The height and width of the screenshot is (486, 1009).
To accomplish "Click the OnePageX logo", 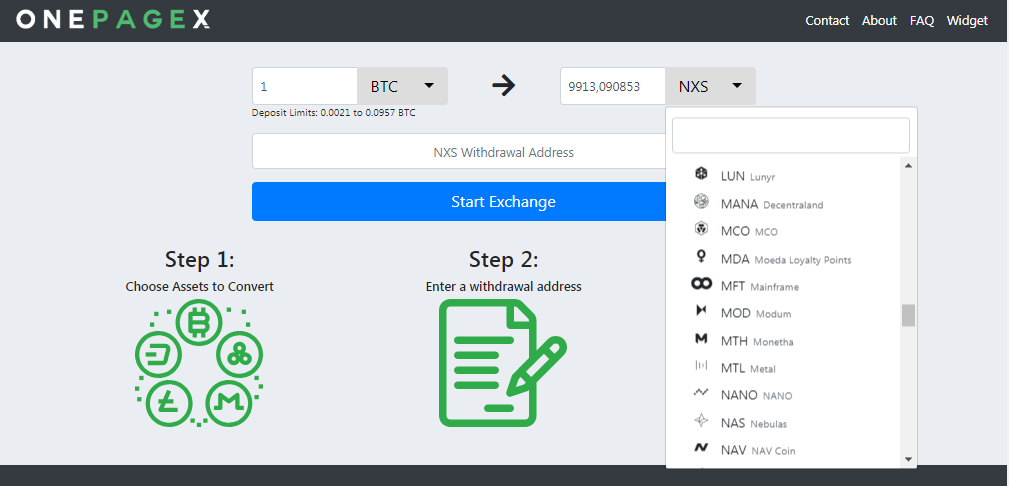I will pyautogui.click(x=113, y=19).
